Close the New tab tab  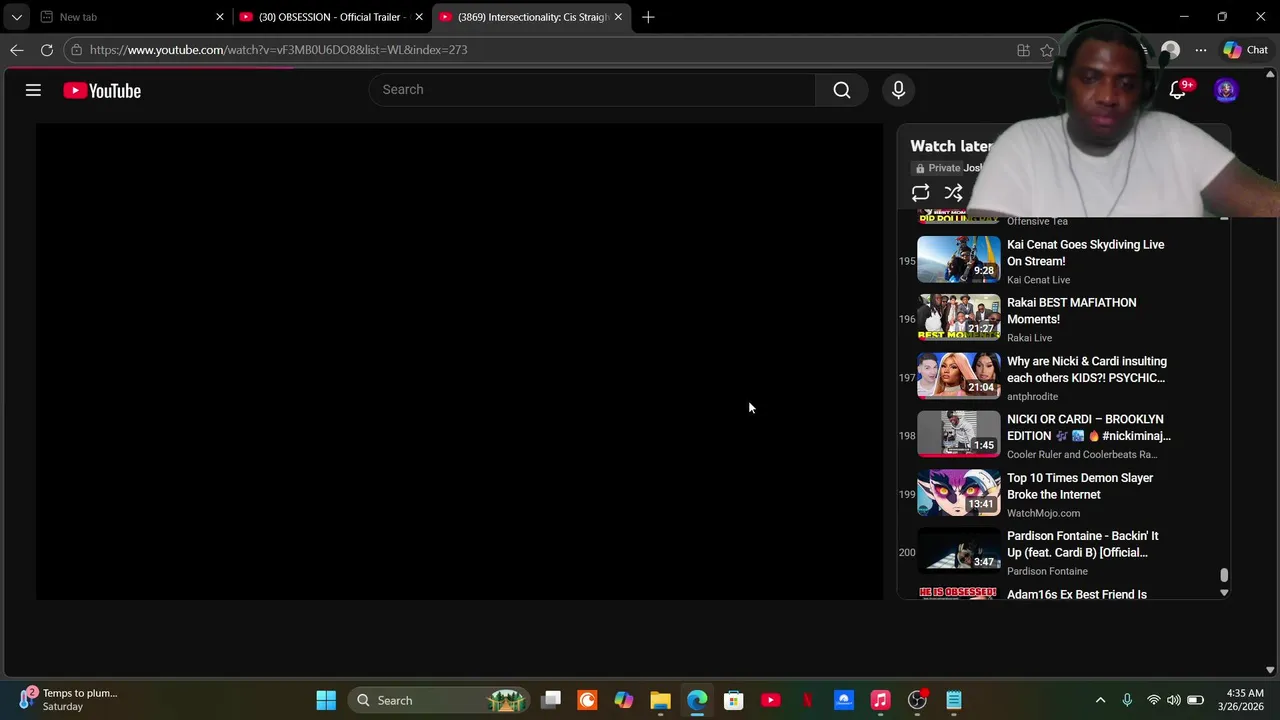point(220,17)
